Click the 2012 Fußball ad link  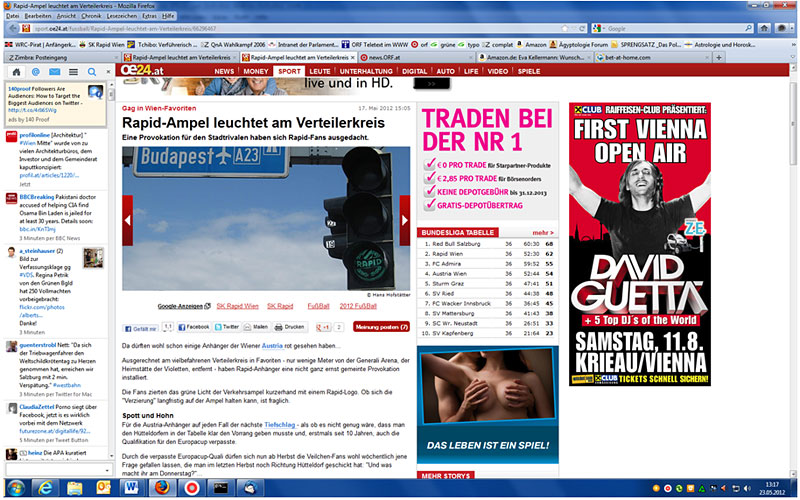tap(358, 306)
